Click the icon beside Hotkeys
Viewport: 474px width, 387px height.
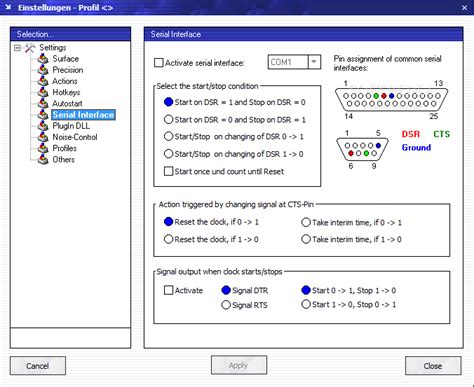[x=43, y=92]
